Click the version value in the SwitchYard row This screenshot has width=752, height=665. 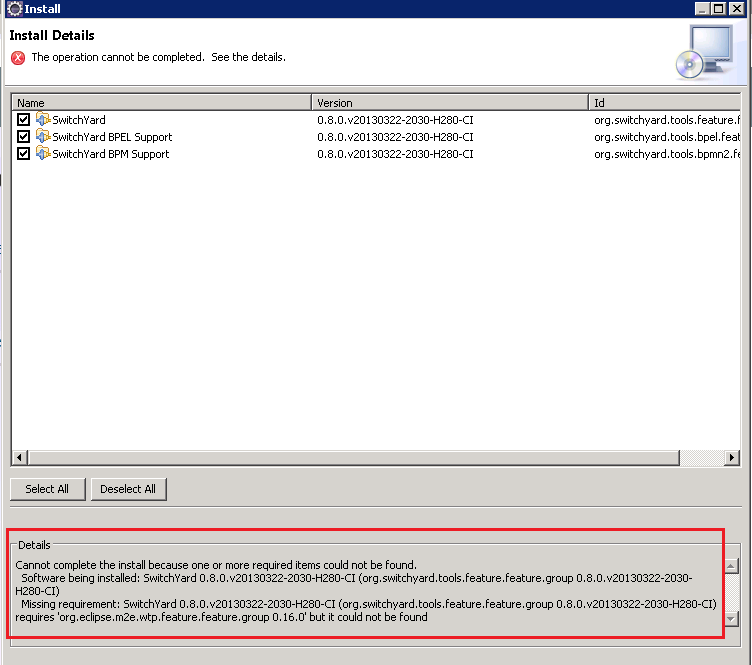[395, 120]
